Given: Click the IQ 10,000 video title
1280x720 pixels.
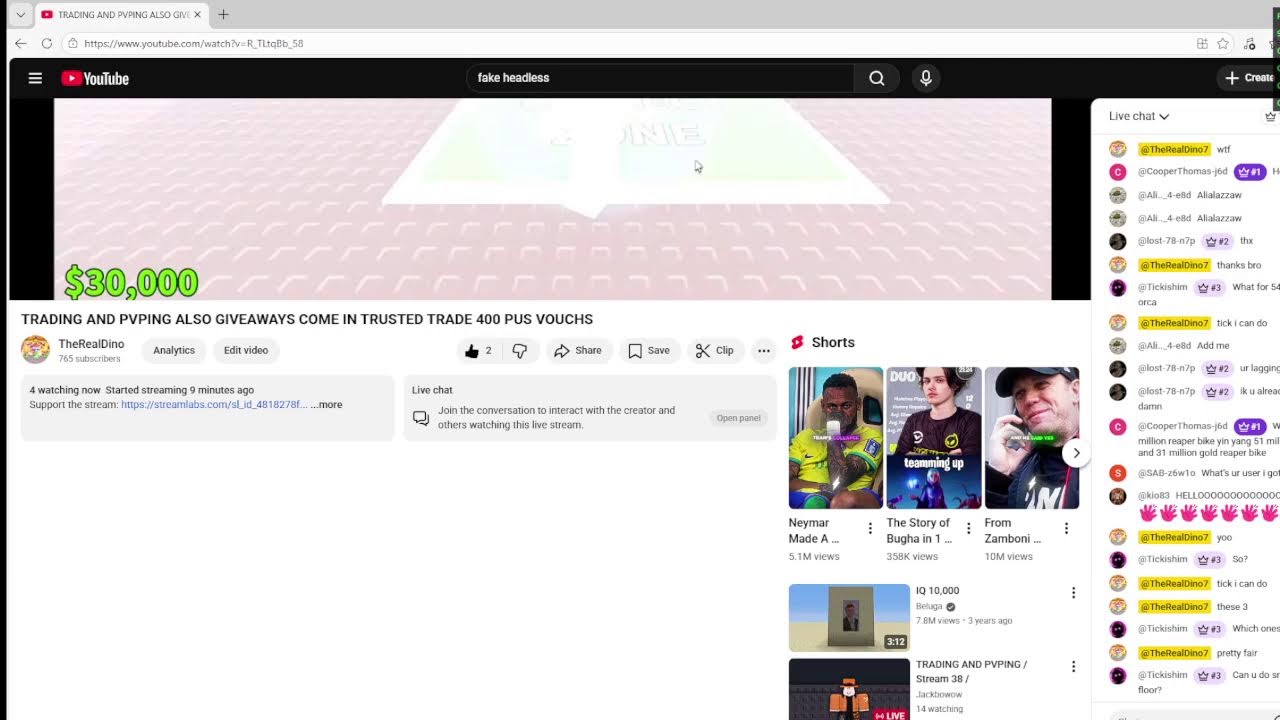Looking at the screenshot, I should pyautogui.click(x=938, y=591).
